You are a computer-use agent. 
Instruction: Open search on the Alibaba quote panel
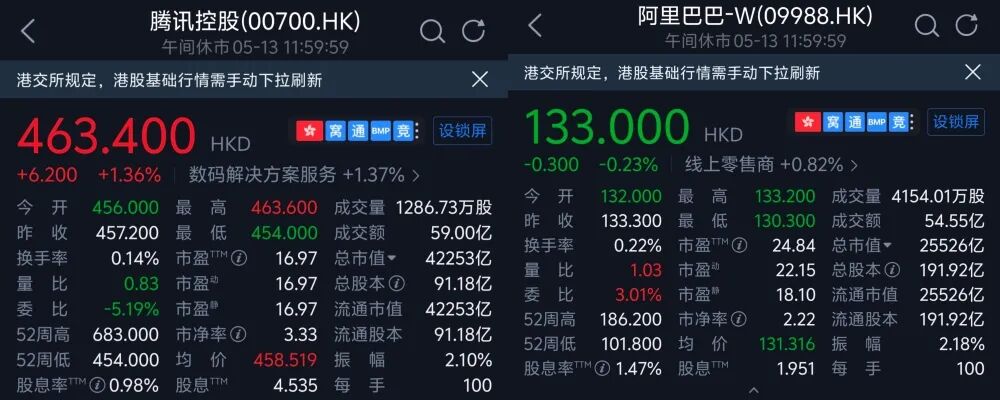point(927,25)
